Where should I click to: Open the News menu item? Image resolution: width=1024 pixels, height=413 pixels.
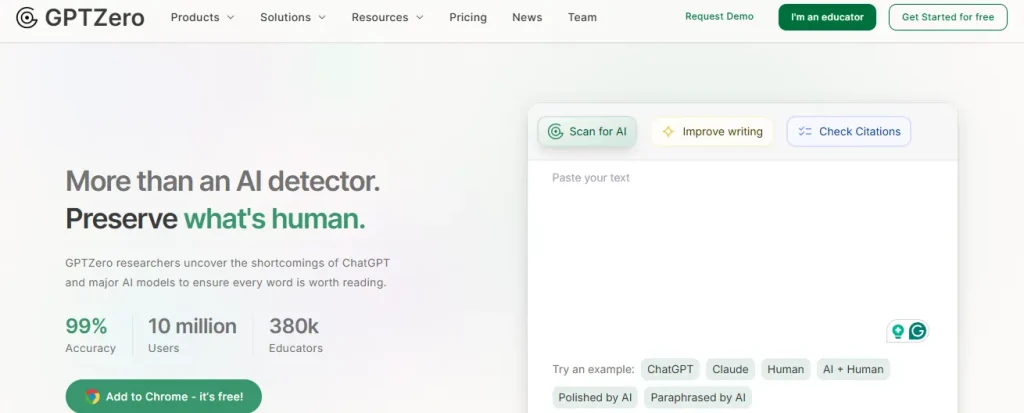[x=527, y=17]
